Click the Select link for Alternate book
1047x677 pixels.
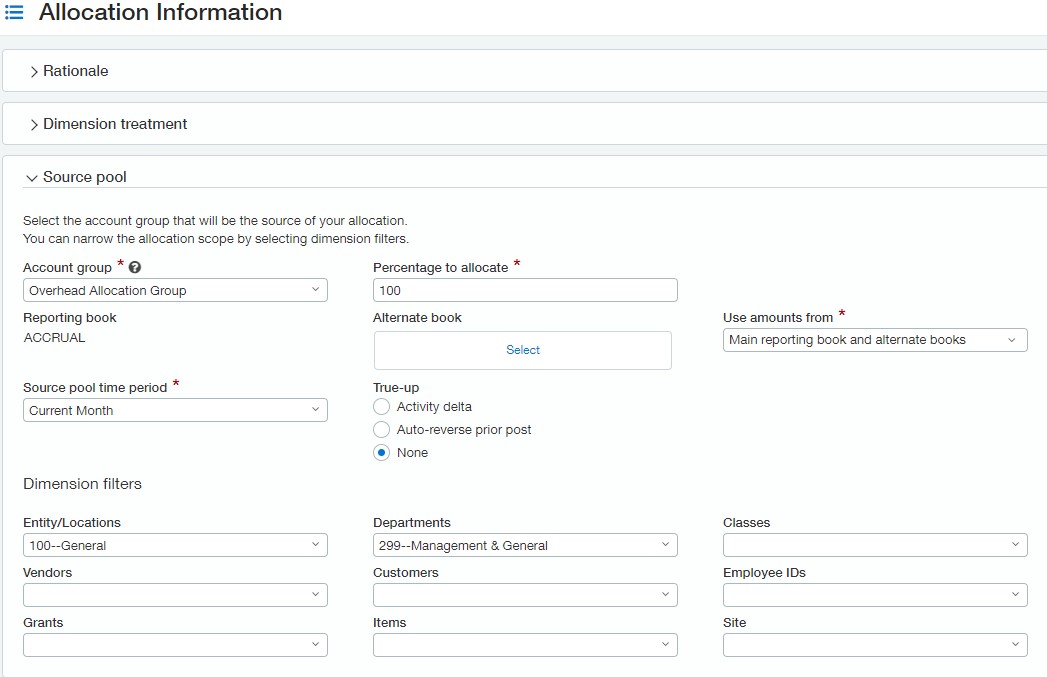522,350
